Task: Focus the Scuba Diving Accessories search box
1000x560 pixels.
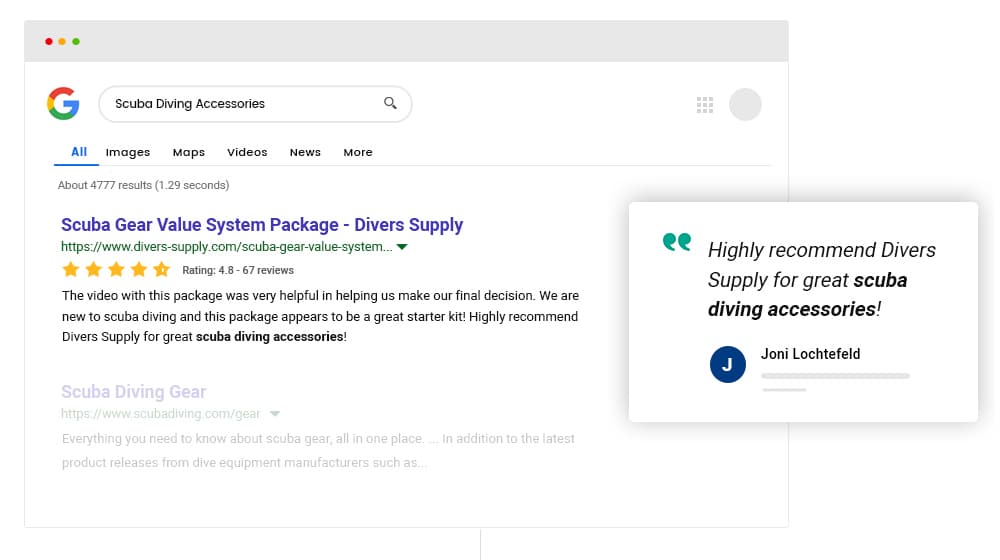Action: click(255, 104)
